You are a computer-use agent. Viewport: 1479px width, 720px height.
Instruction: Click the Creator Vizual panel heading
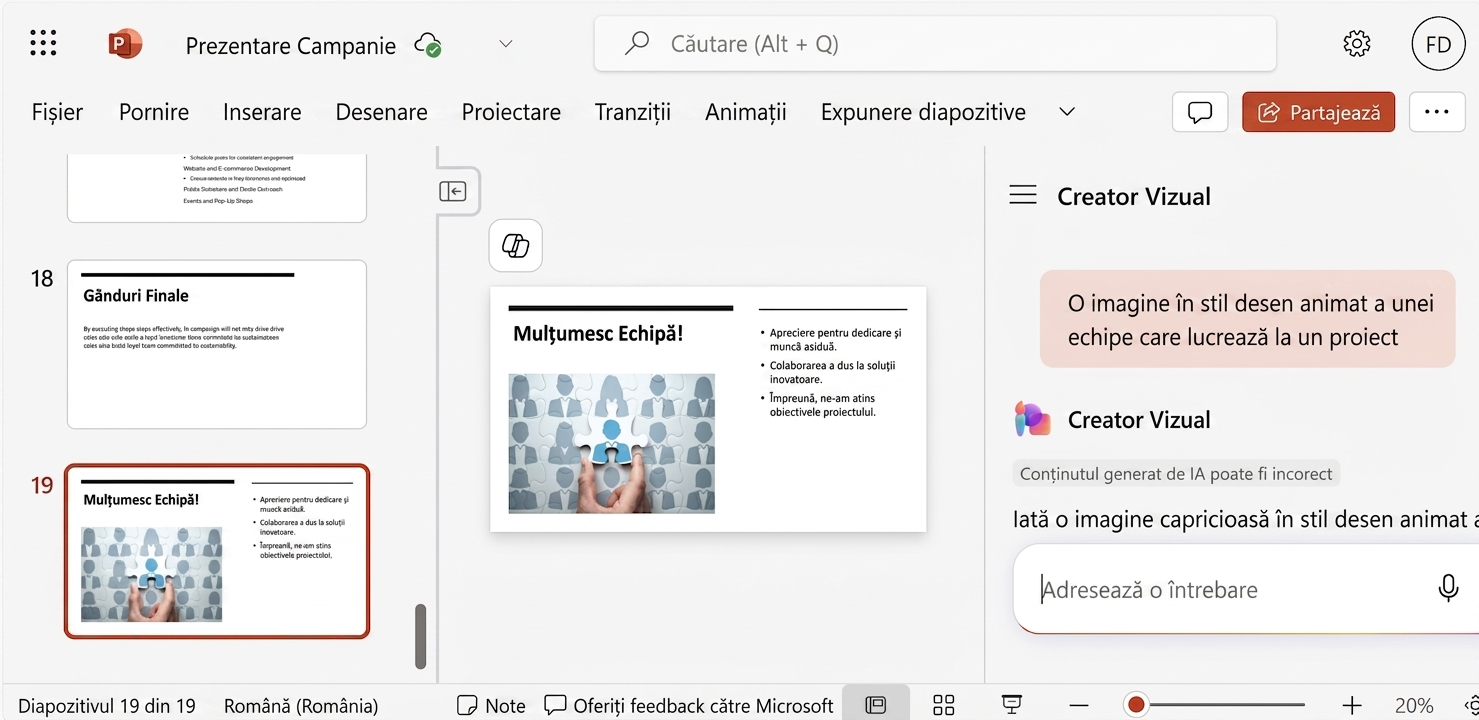pos(1134,196)
